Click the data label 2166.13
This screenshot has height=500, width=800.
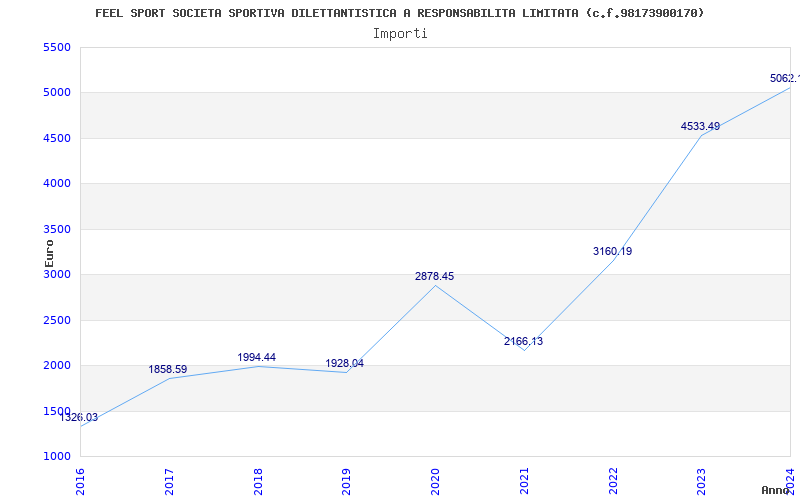click(x=523, y=341)
